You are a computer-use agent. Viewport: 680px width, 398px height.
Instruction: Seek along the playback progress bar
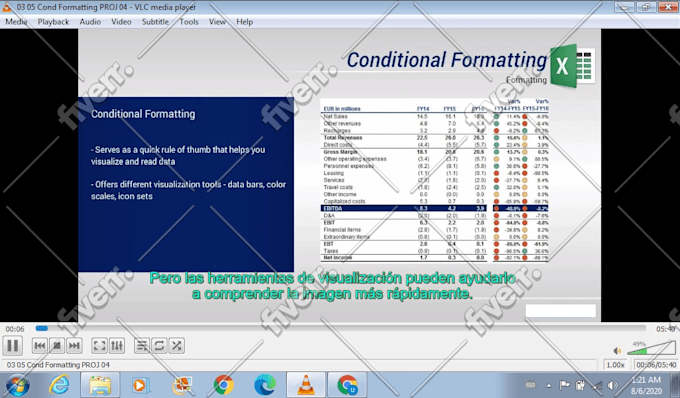coord(340,329)
